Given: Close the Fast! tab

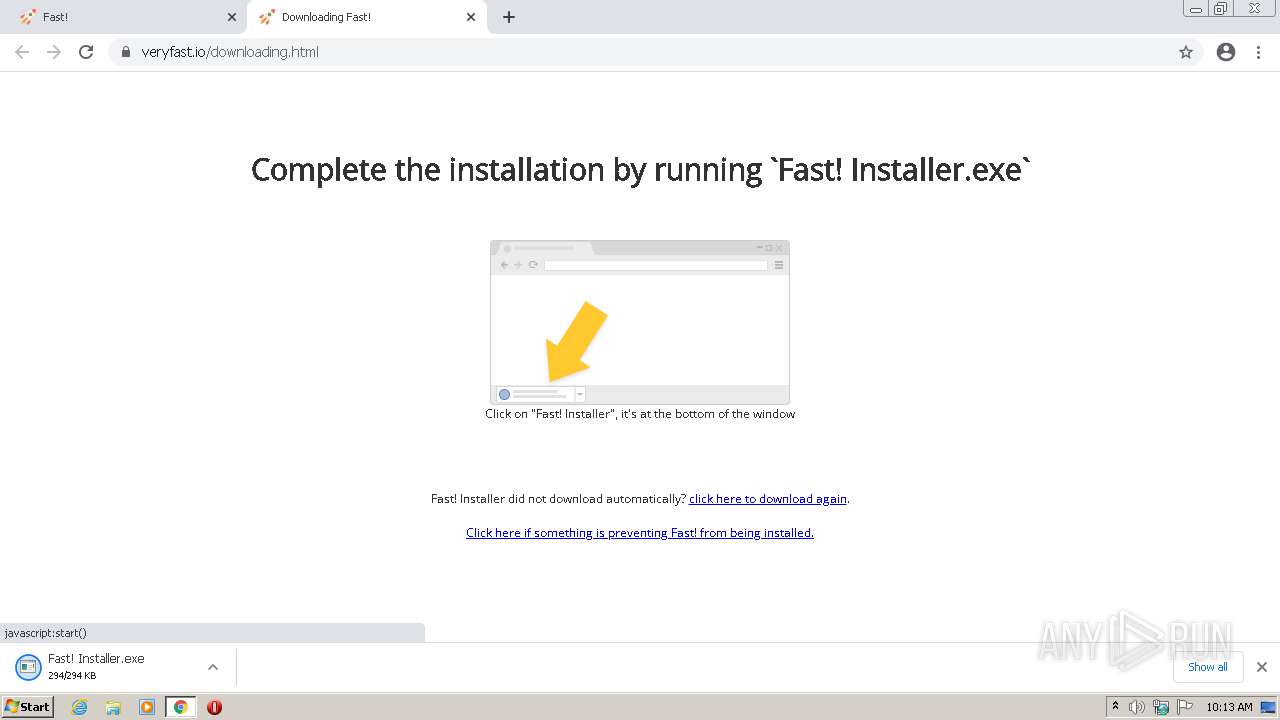Looking at the screenshot, I should (x=232, y=17).
